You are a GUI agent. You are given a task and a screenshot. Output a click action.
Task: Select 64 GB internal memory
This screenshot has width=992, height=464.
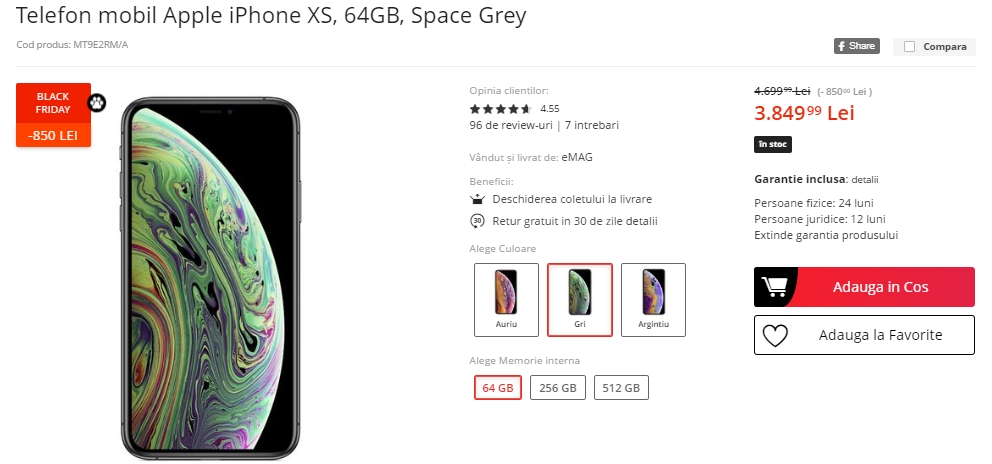pyautogui.click(x=497, y=388)
